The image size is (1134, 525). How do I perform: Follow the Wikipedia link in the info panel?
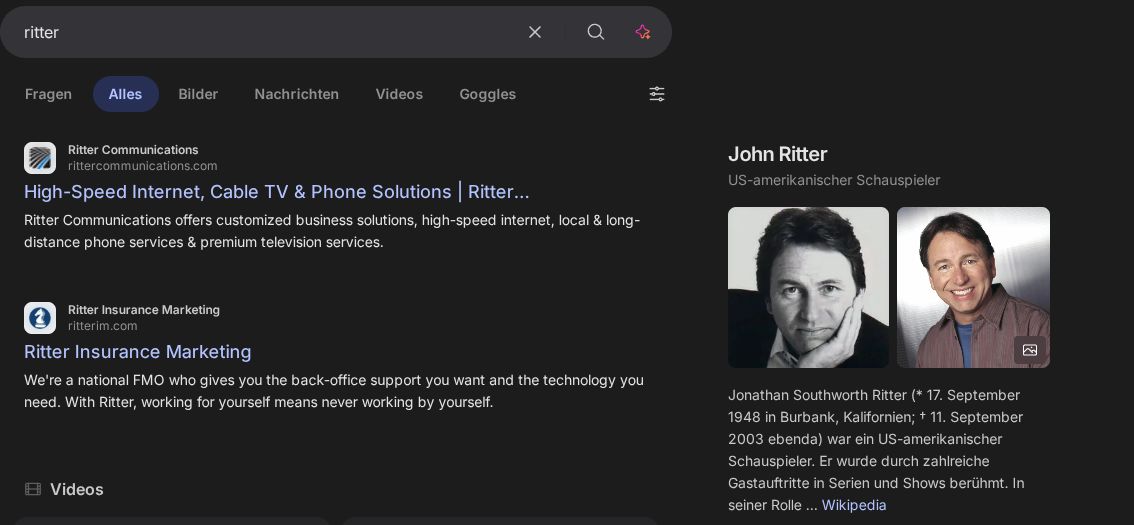853,505
